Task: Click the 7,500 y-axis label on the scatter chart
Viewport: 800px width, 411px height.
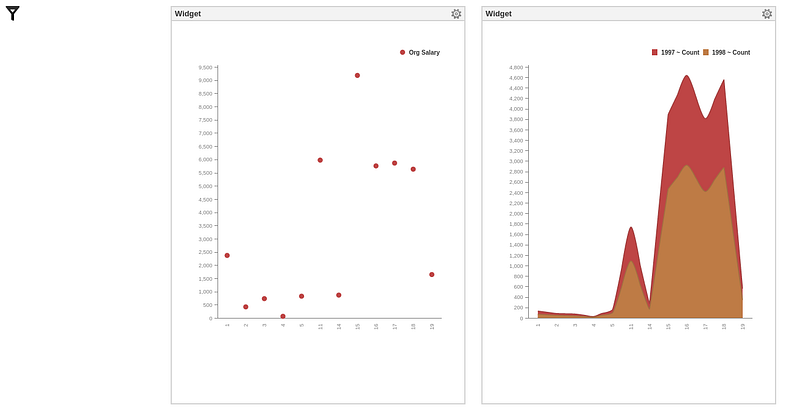Action: coord(206,120)
